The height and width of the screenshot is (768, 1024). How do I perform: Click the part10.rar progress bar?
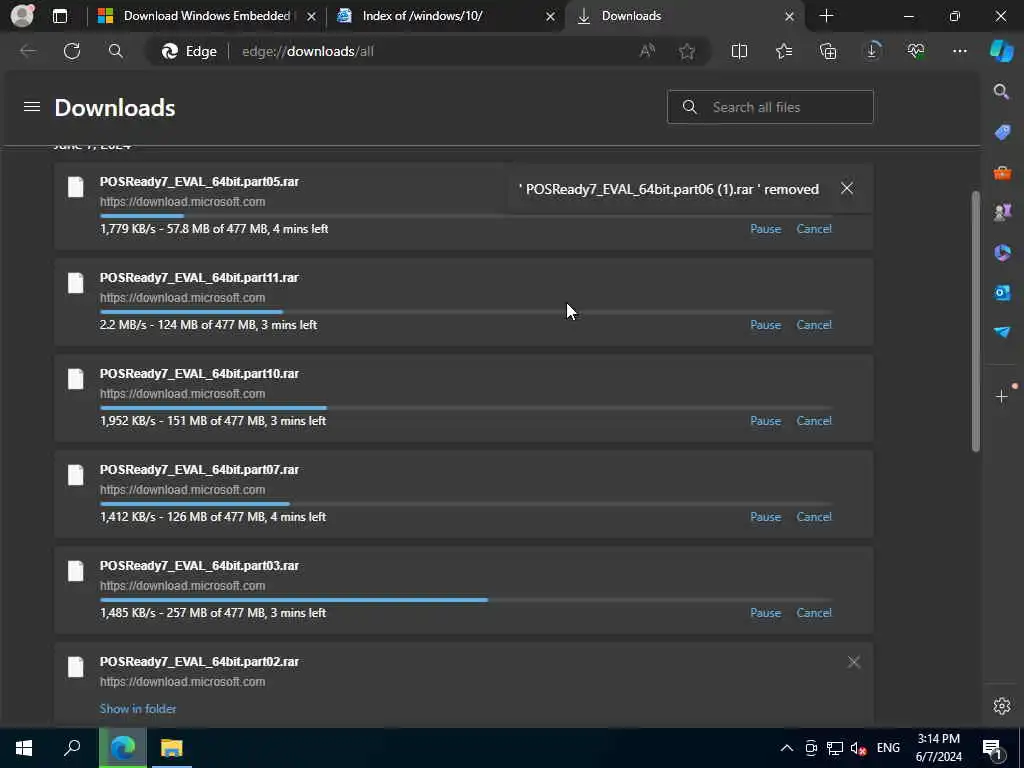tap(466, 408)
